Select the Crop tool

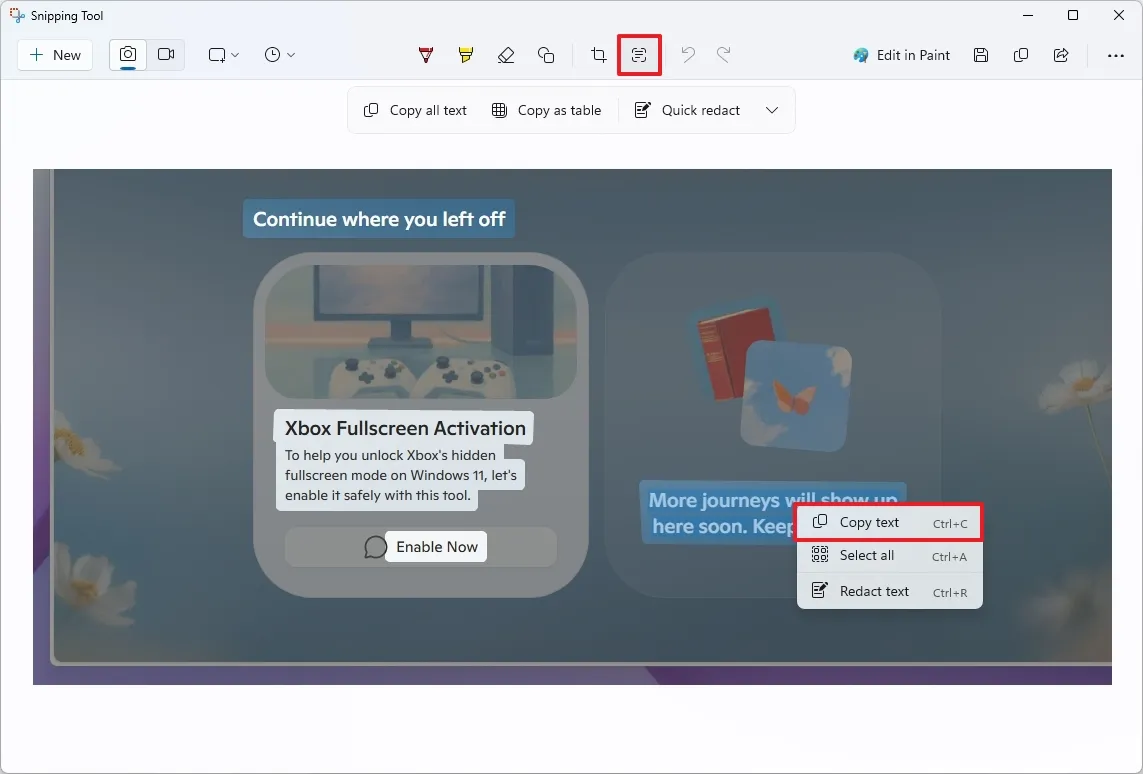click(x=597, y=55)
